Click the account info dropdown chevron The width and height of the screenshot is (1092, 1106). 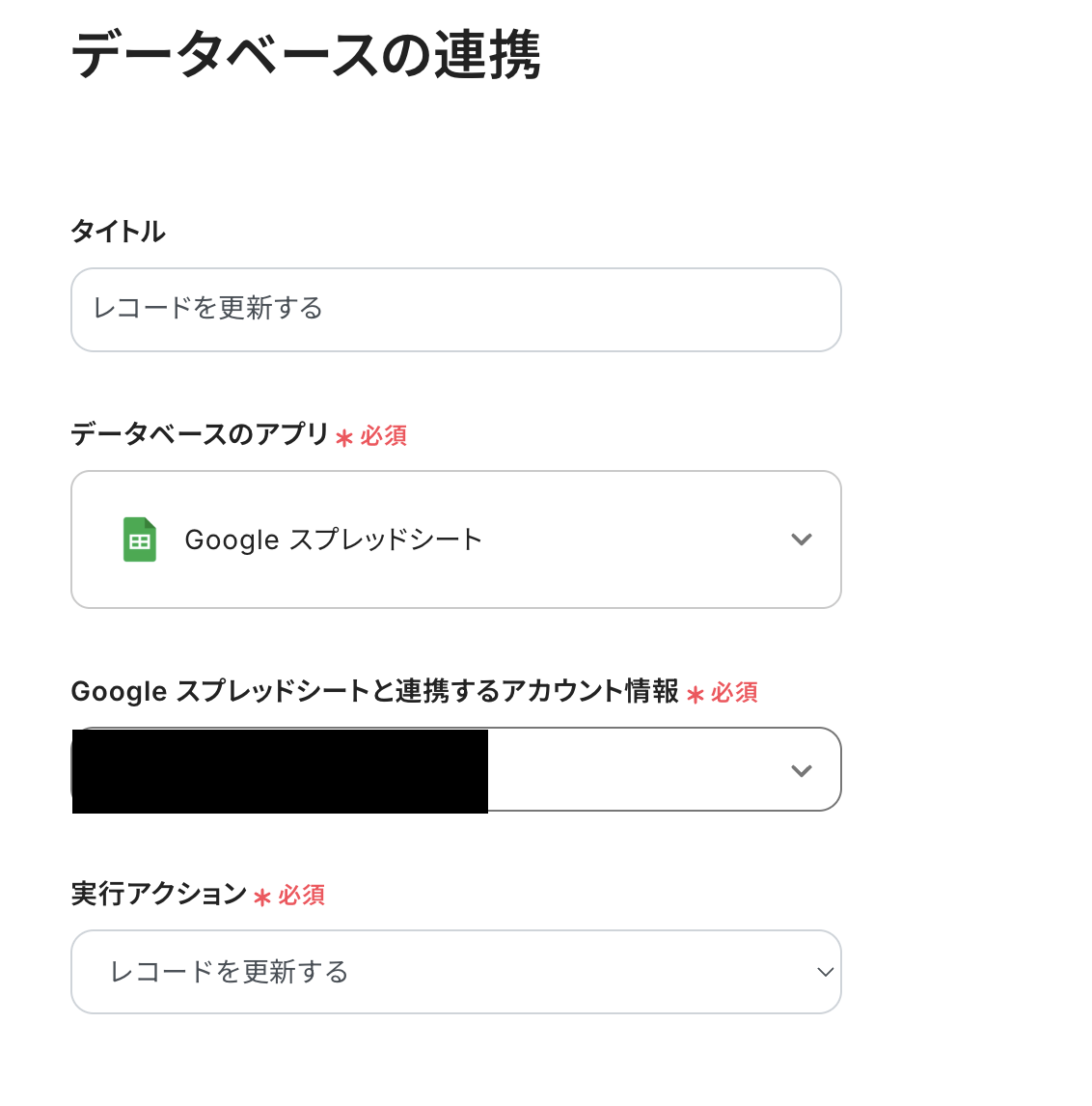[801, 770]
